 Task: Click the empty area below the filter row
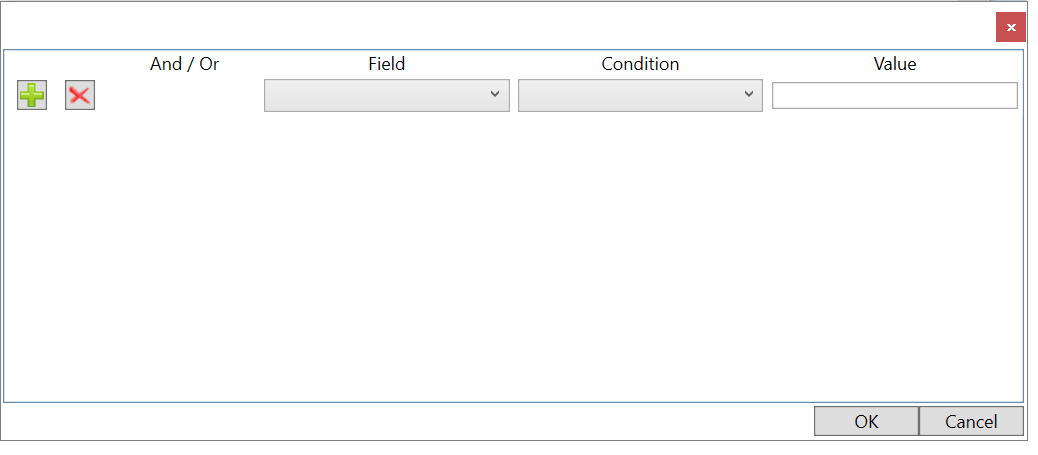click(x=513, y=257)
